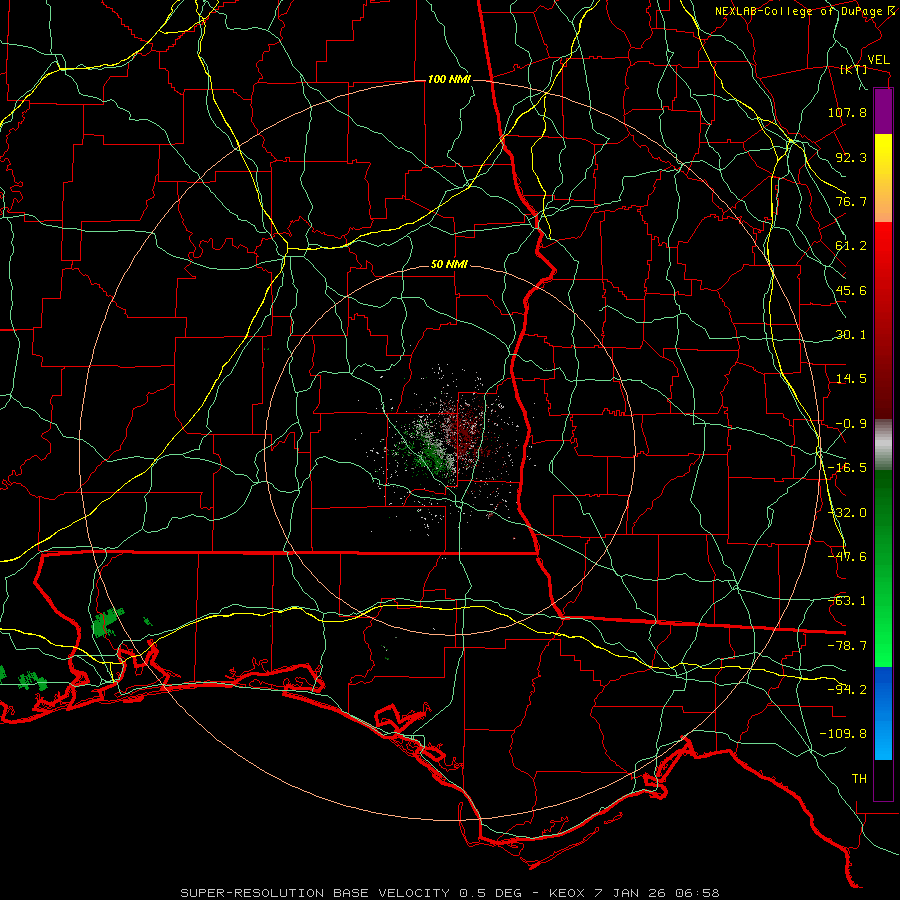This screenshot has width=900, height=900.
Task: Click the -63.1 velocity scale value
Action: point(847,601)
